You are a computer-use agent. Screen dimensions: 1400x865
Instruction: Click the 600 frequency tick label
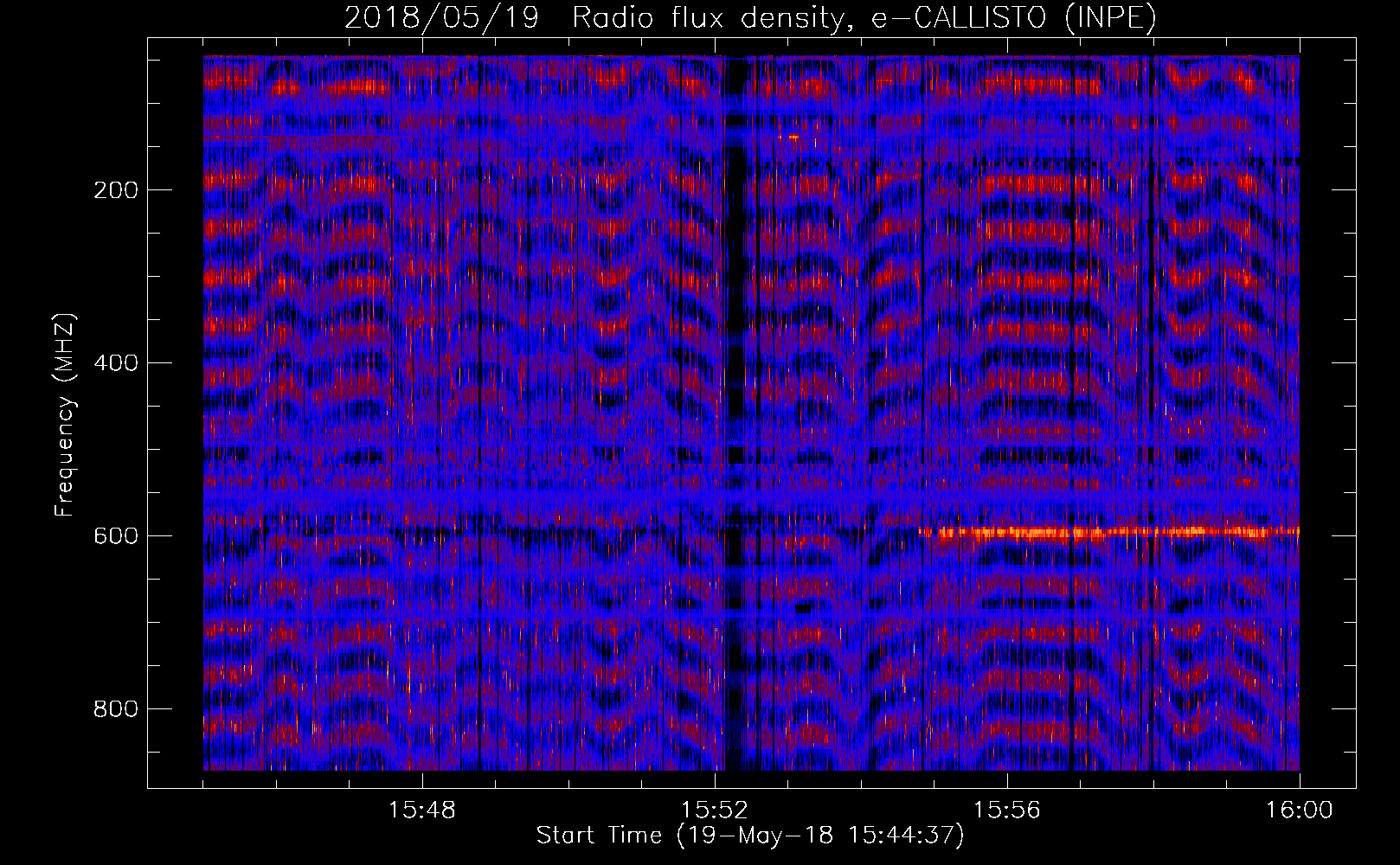[x=115, y=536]
